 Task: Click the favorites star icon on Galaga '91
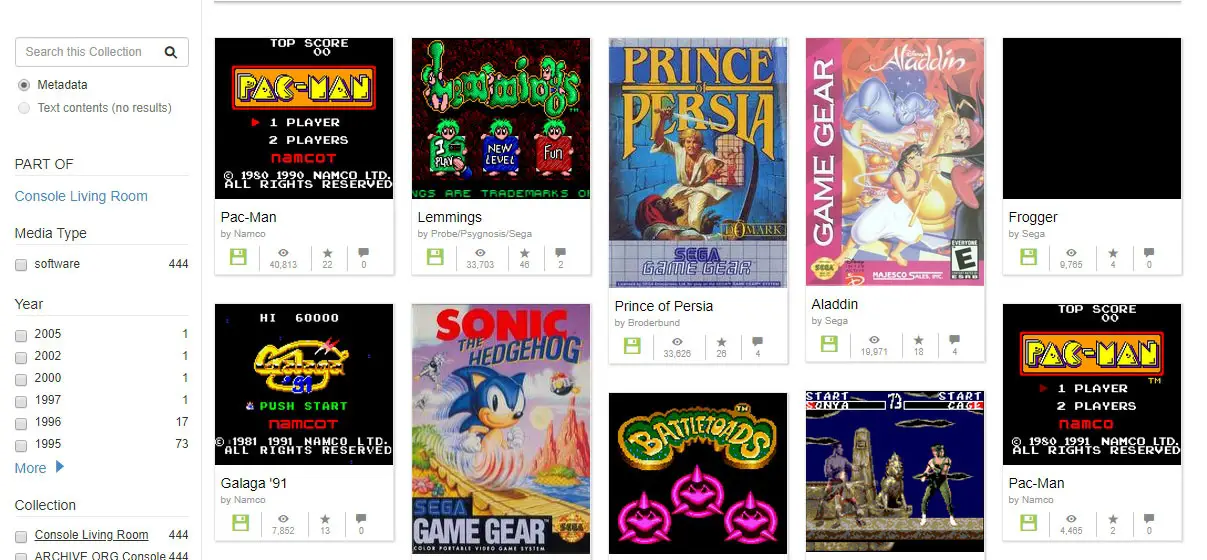325,519
